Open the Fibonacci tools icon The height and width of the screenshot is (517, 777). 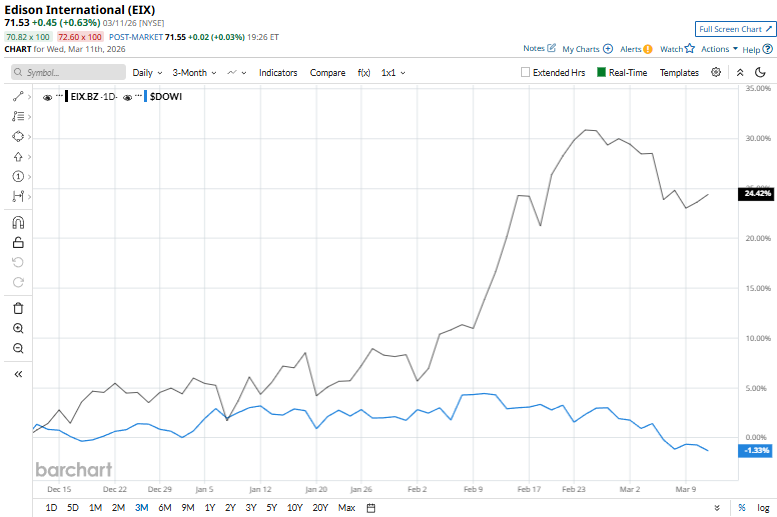18,116
